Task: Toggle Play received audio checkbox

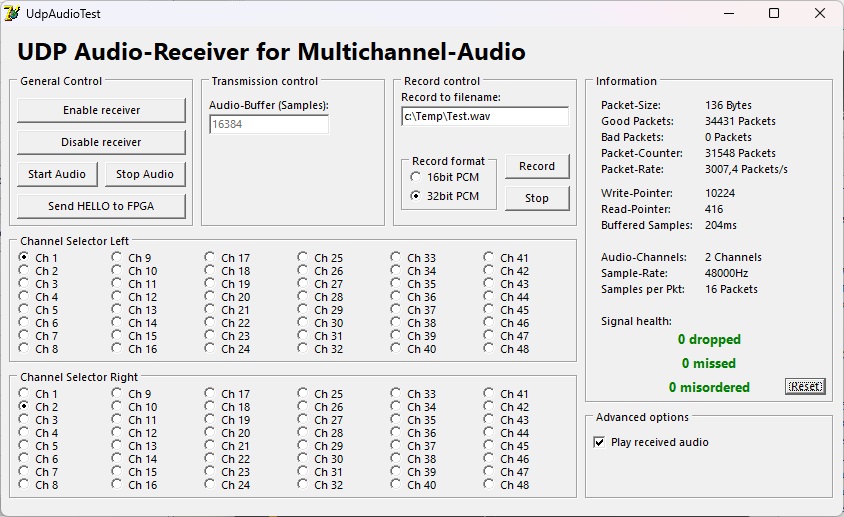Action: [x=600, y=442]
